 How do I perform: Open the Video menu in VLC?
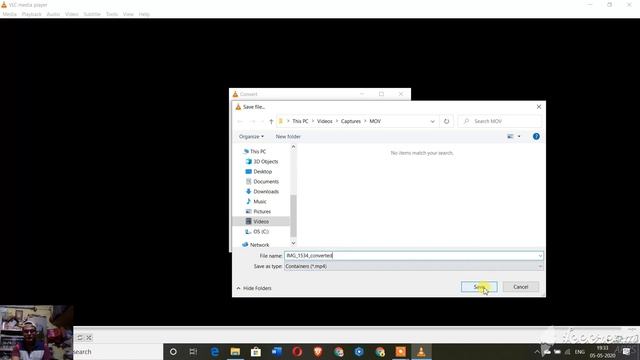pyautogui.click(x=71, y=14)
